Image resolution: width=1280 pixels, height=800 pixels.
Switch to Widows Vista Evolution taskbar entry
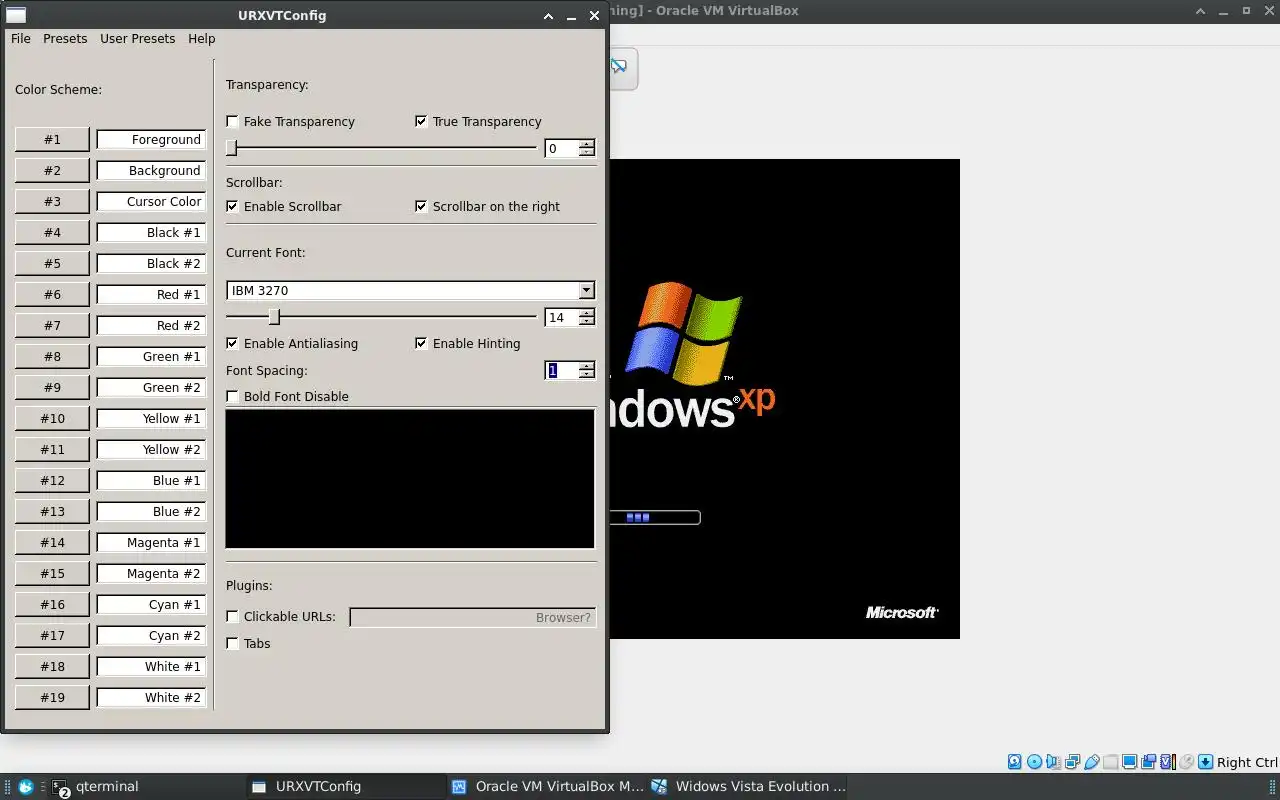(747, 787)
